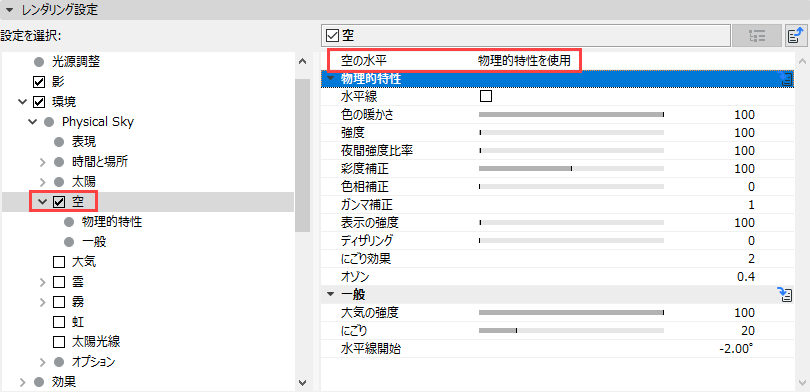Click the 水平線開始 value -2.00°
The width and height of the screenshot is (810, 392).
pos(736,349)
